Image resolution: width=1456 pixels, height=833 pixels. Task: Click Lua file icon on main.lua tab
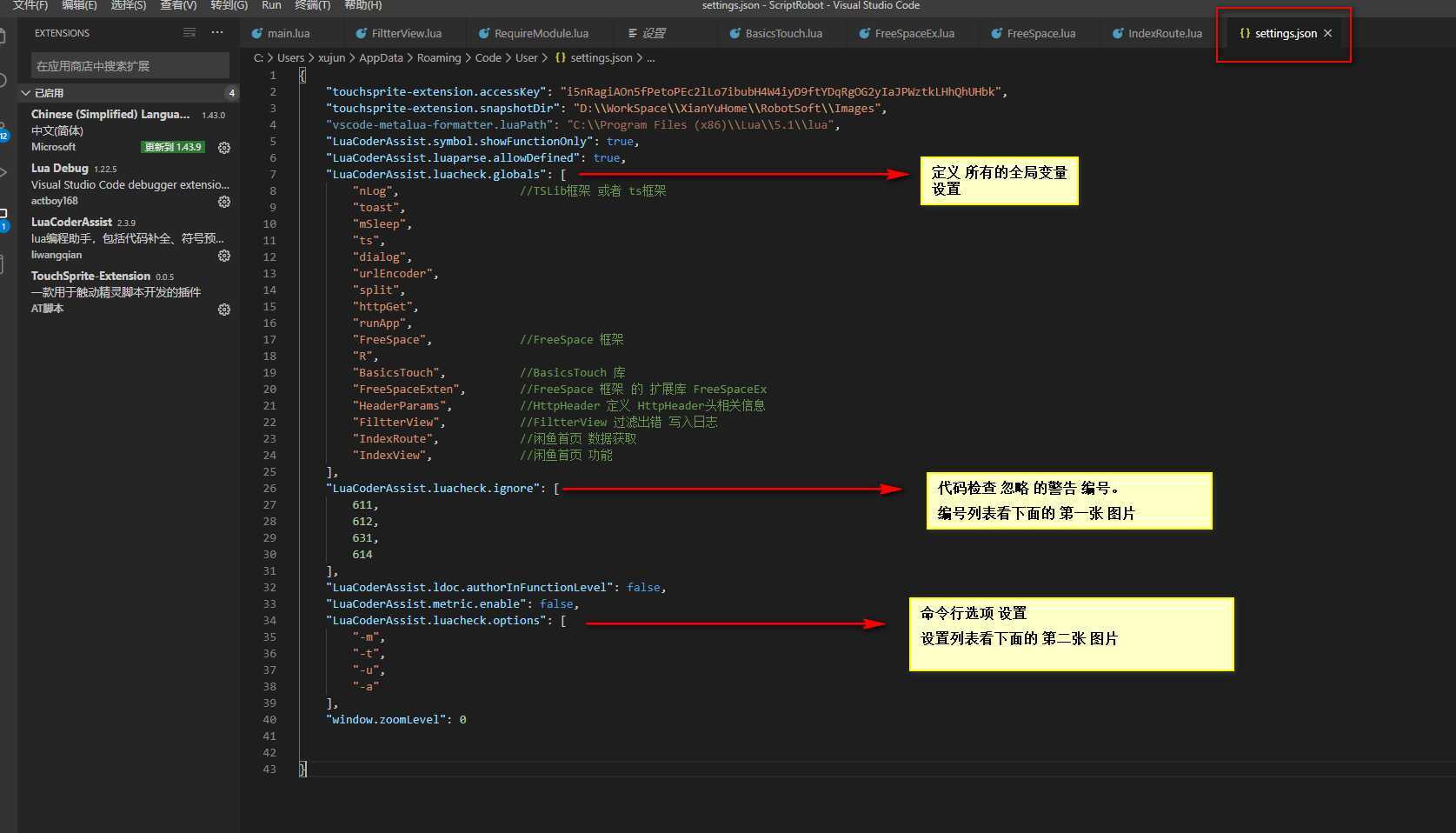(257, 33)
